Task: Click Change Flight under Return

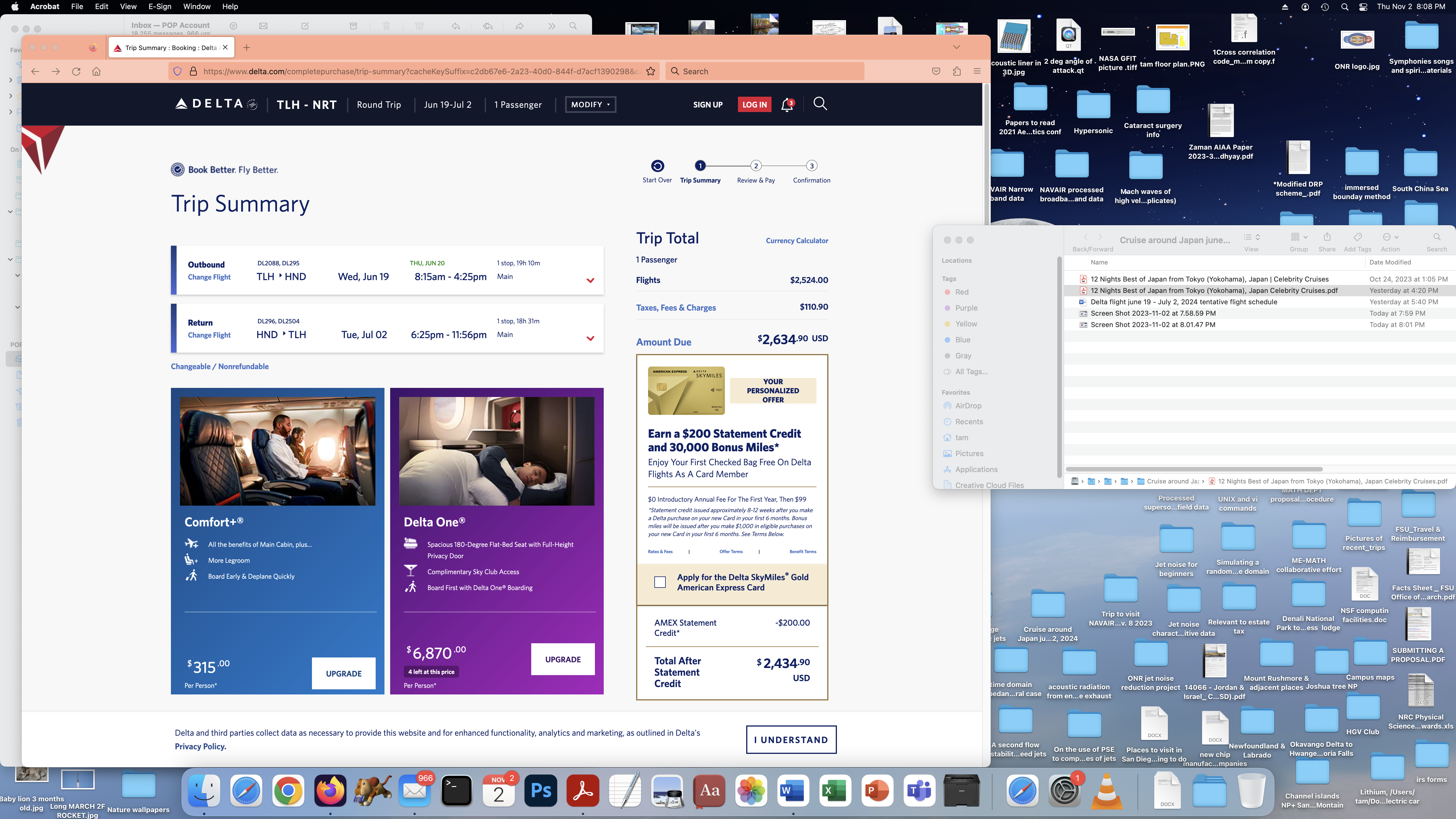Action: [x=209, y=335]
